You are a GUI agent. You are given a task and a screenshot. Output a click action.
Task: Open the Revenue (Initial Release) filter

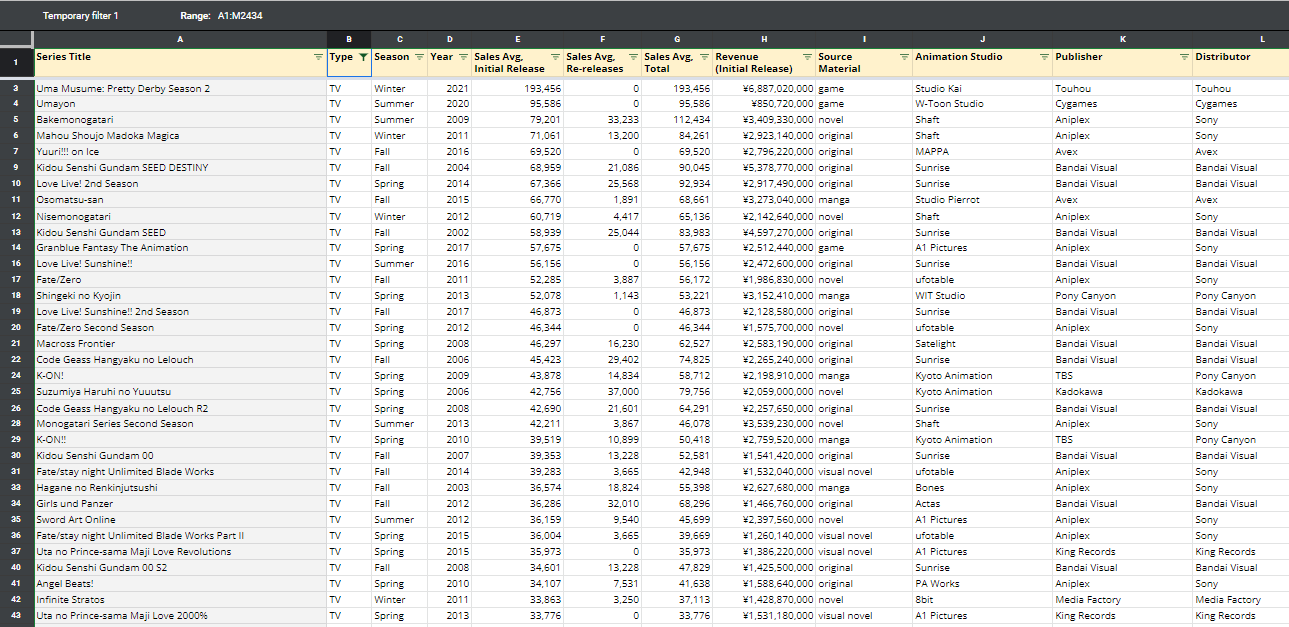807,57
